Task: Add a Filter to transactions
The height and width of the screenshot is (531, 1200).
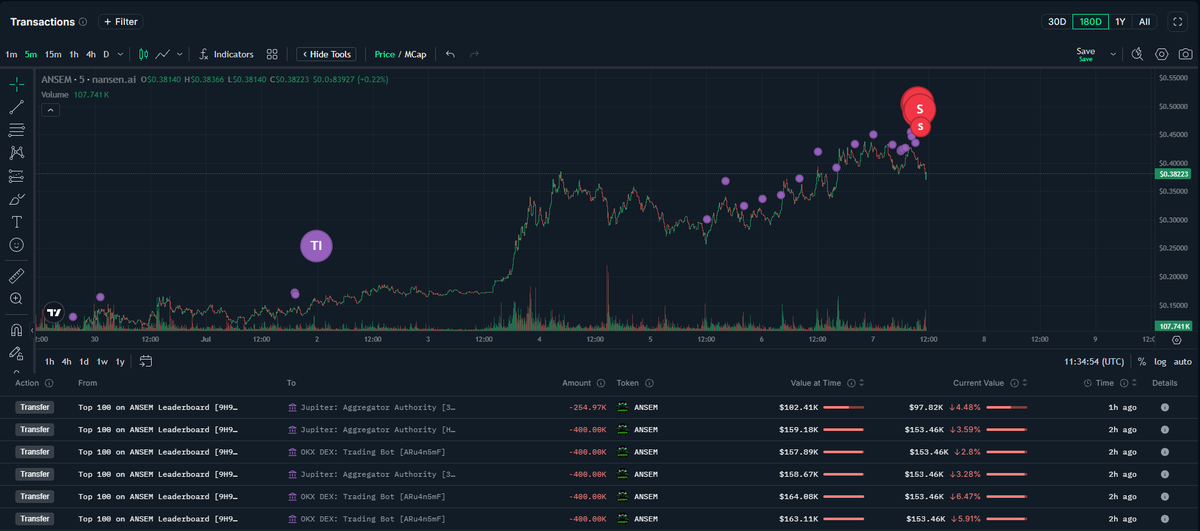Action: click(120, 21)
